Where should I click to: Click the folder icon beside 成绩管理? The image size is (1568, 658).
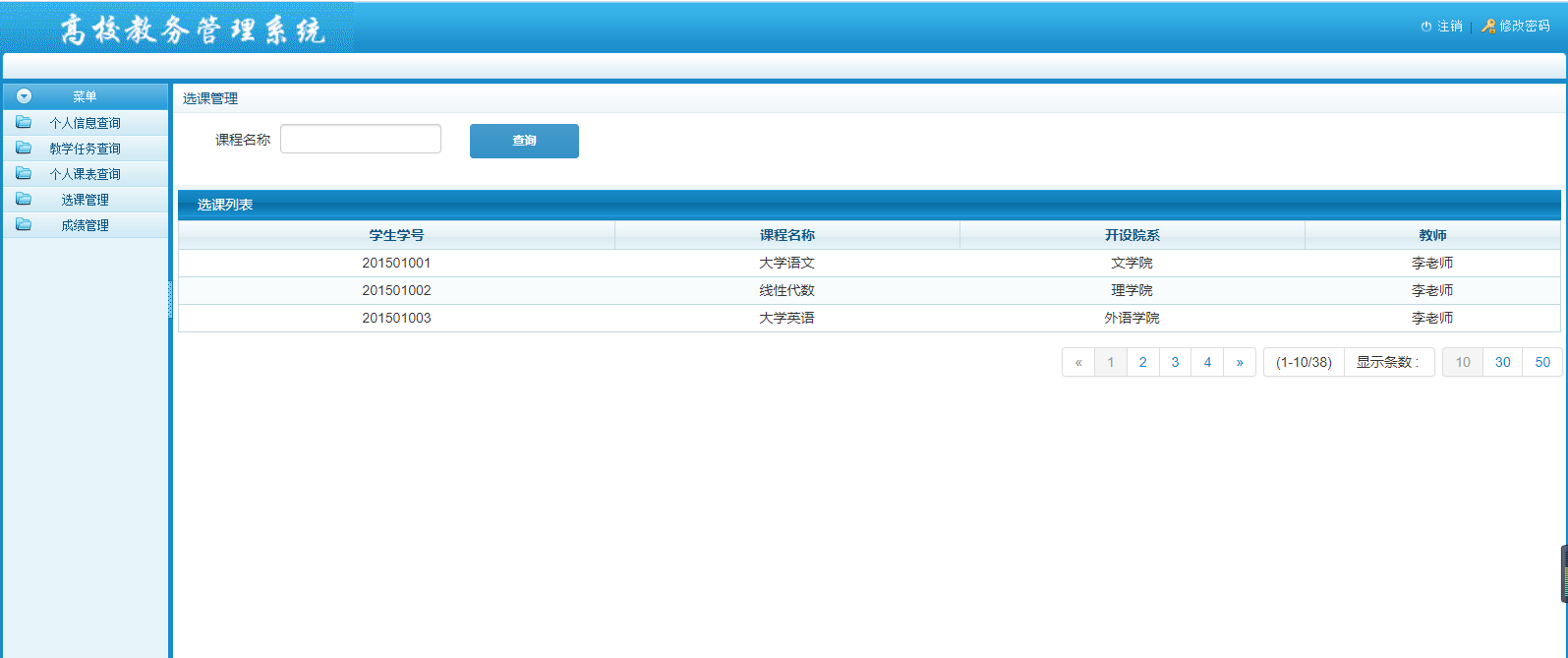24,225
